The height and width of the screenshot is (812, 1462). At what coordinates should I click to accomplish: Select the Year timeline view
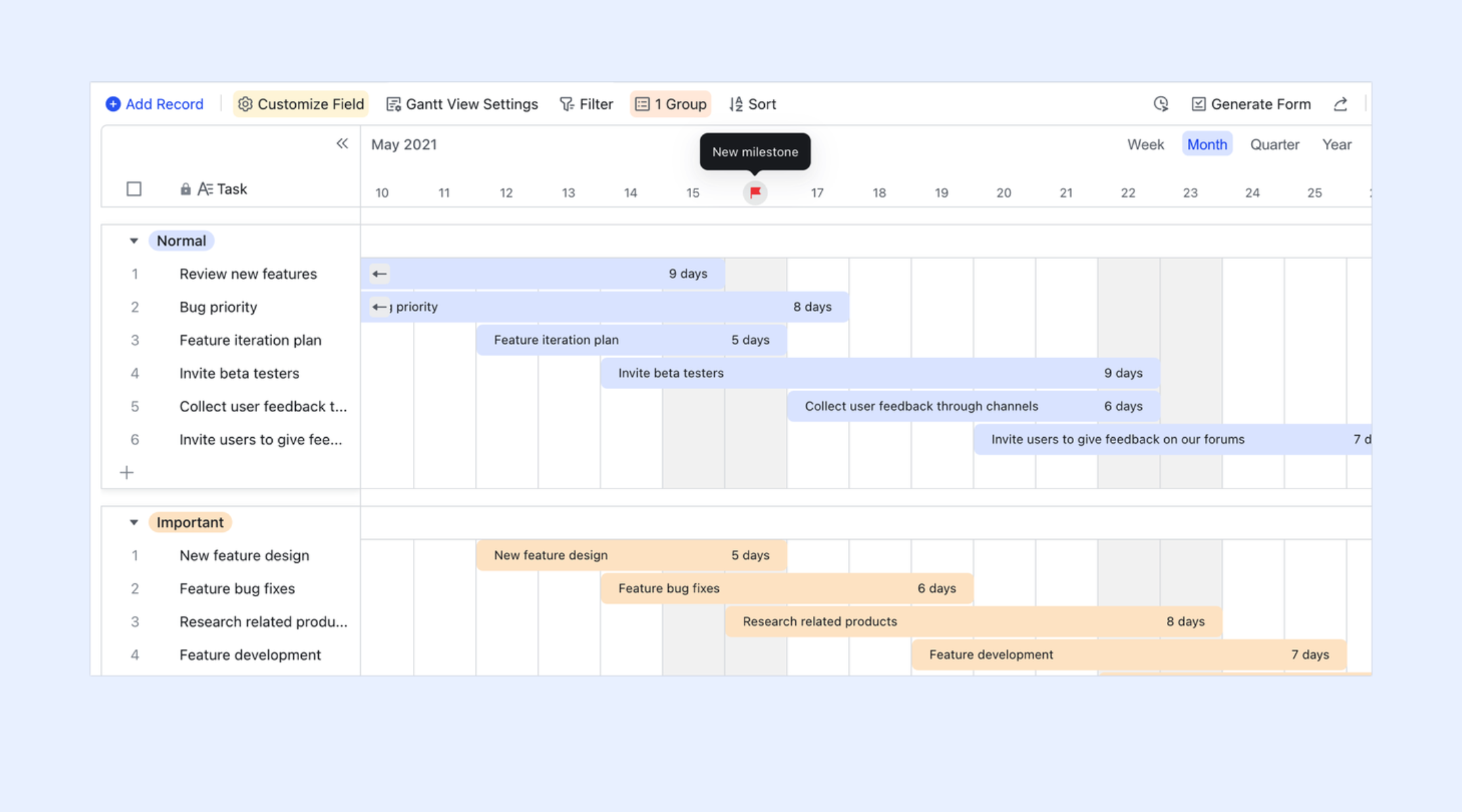click(x=1337, y=144)
